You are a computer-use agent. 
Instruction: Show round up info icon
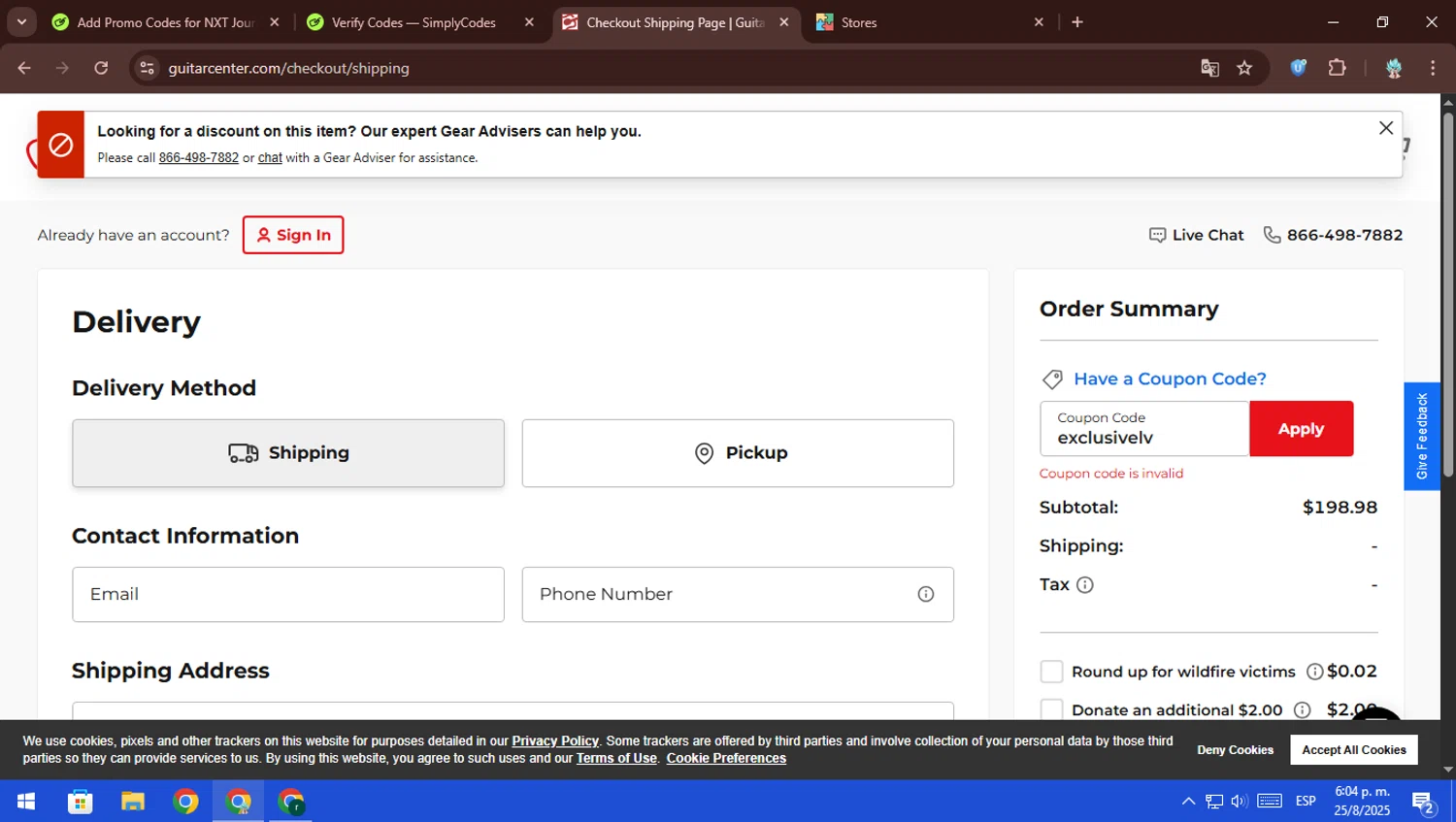(x=1315, y=672)
